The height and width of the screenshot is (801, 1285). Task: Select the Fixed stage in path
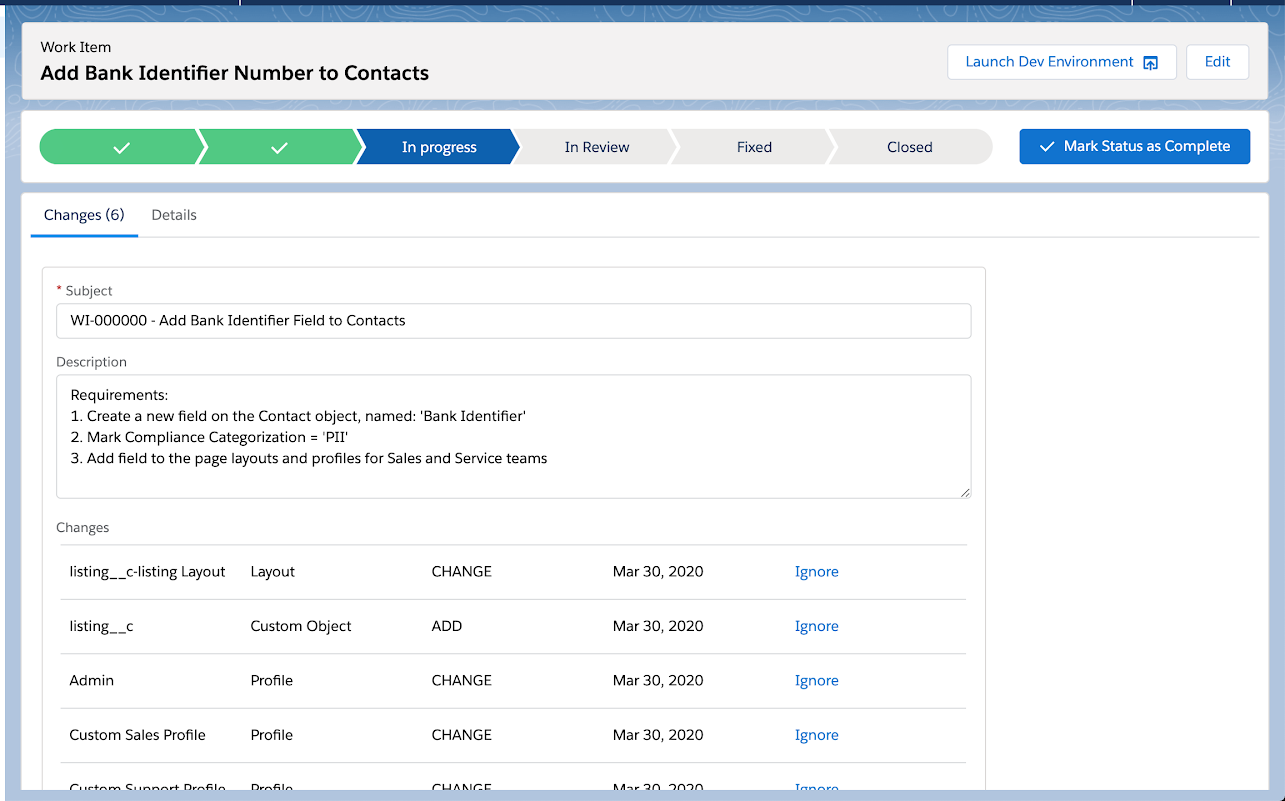coord(754,147)
